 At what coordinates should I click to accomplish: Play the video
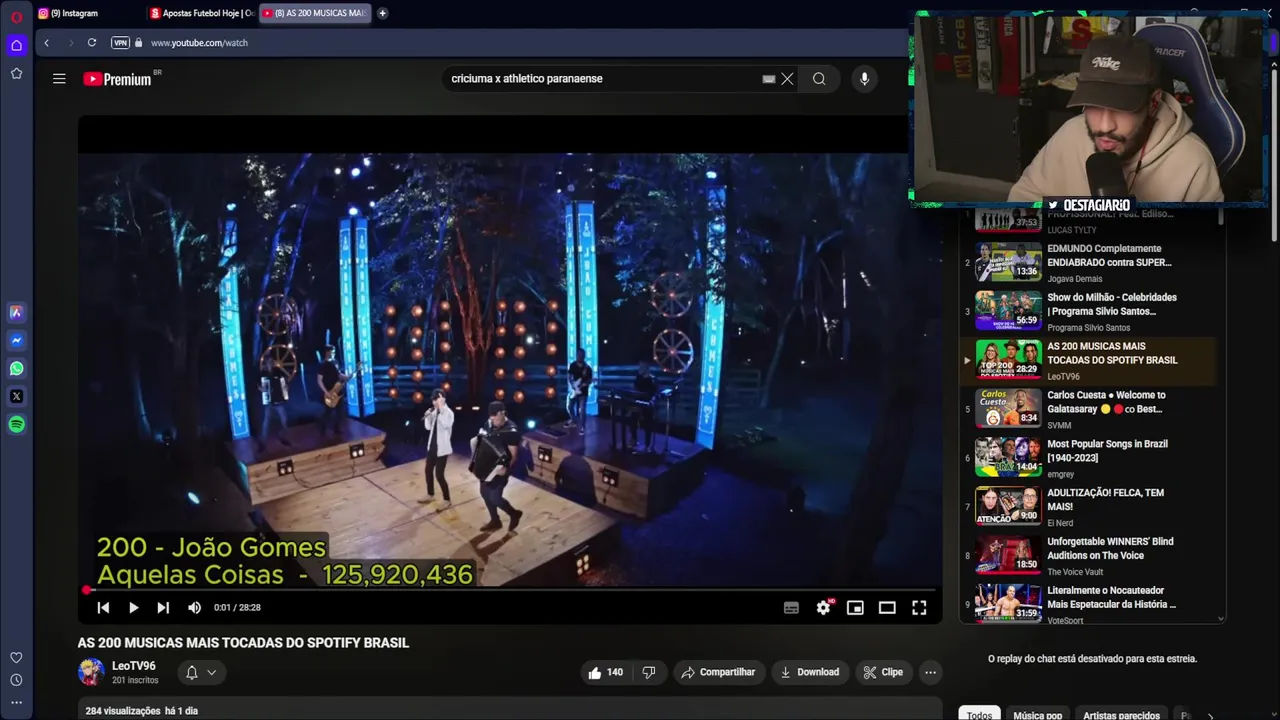[x=133, y=607]
